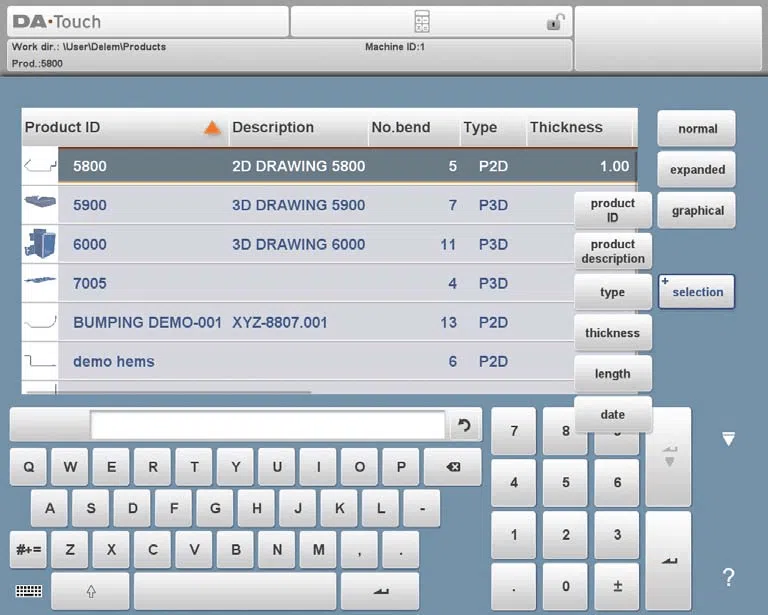Select the 6000 3D product thumbnail
This screenshot has height=615, width=768.
[x=40, y=244]
